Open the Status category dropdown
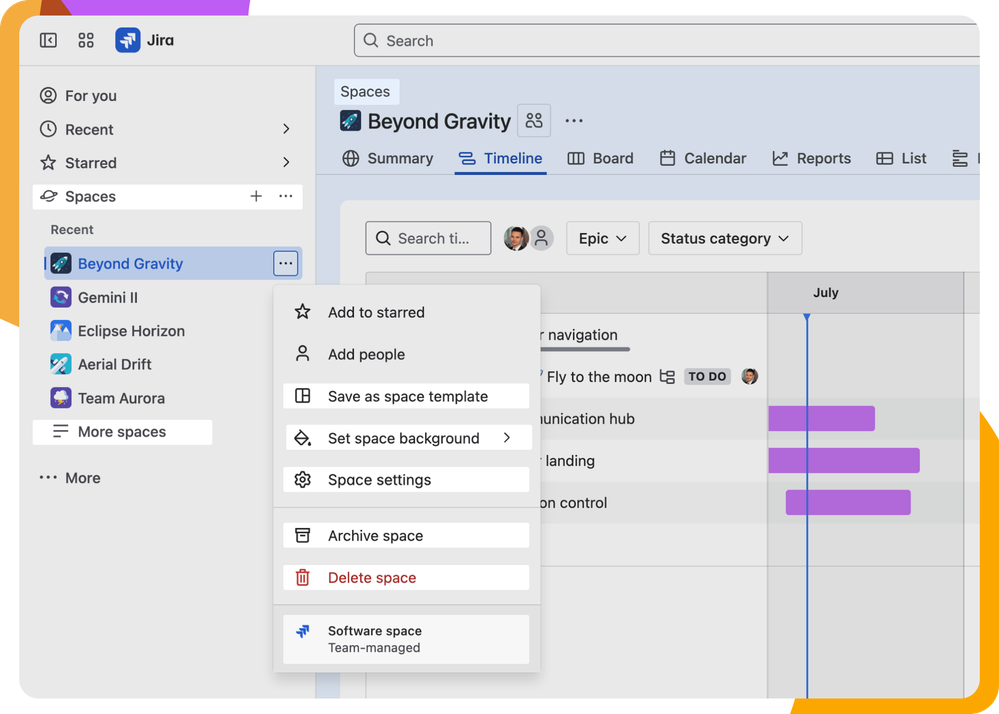Viewport: 999px width, 714px height. [725, 238]
